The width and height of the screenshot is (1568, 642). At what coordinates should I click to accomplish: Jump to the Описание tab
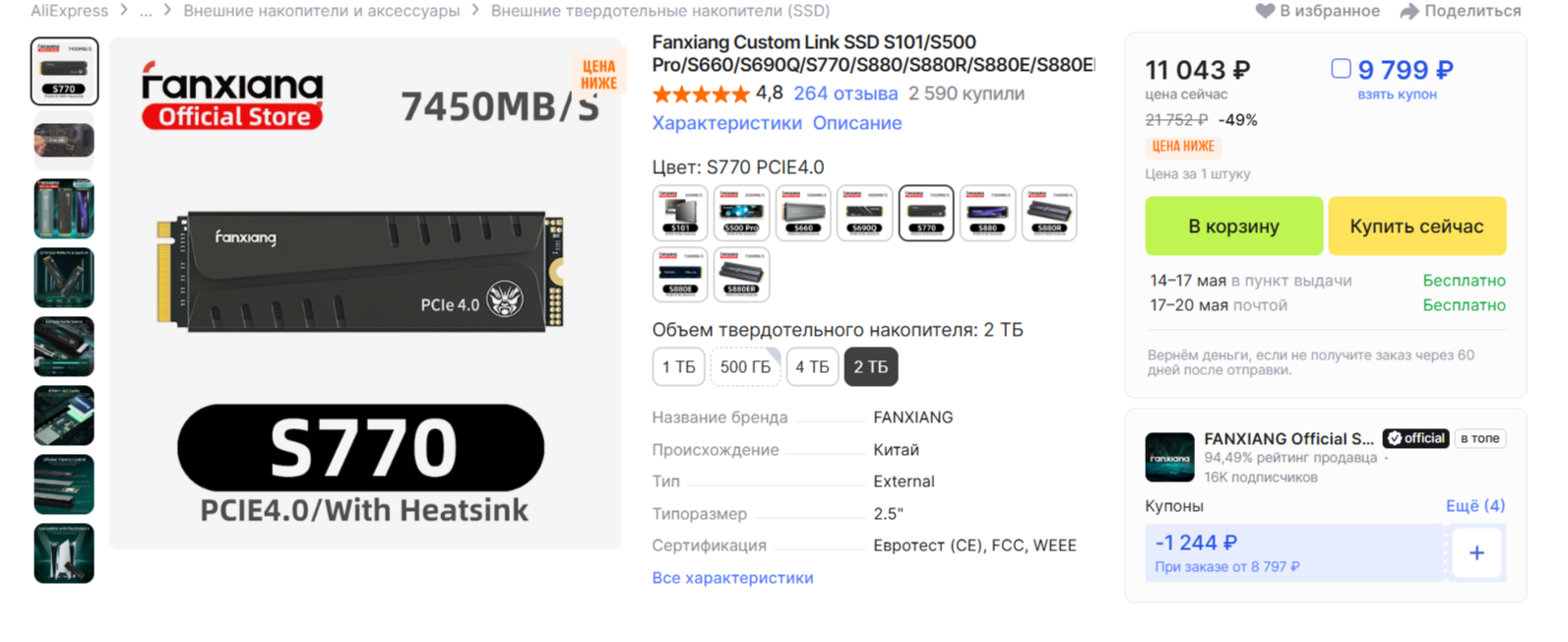point(856,123)
